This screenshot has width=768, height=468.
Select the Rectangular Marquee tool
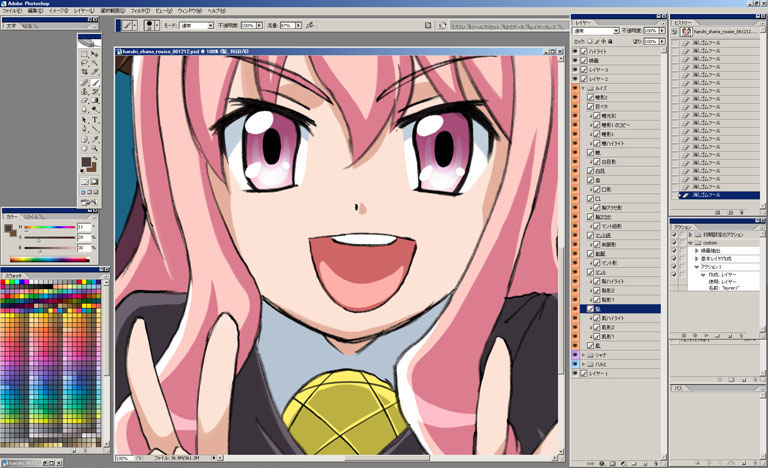(85, 54)
